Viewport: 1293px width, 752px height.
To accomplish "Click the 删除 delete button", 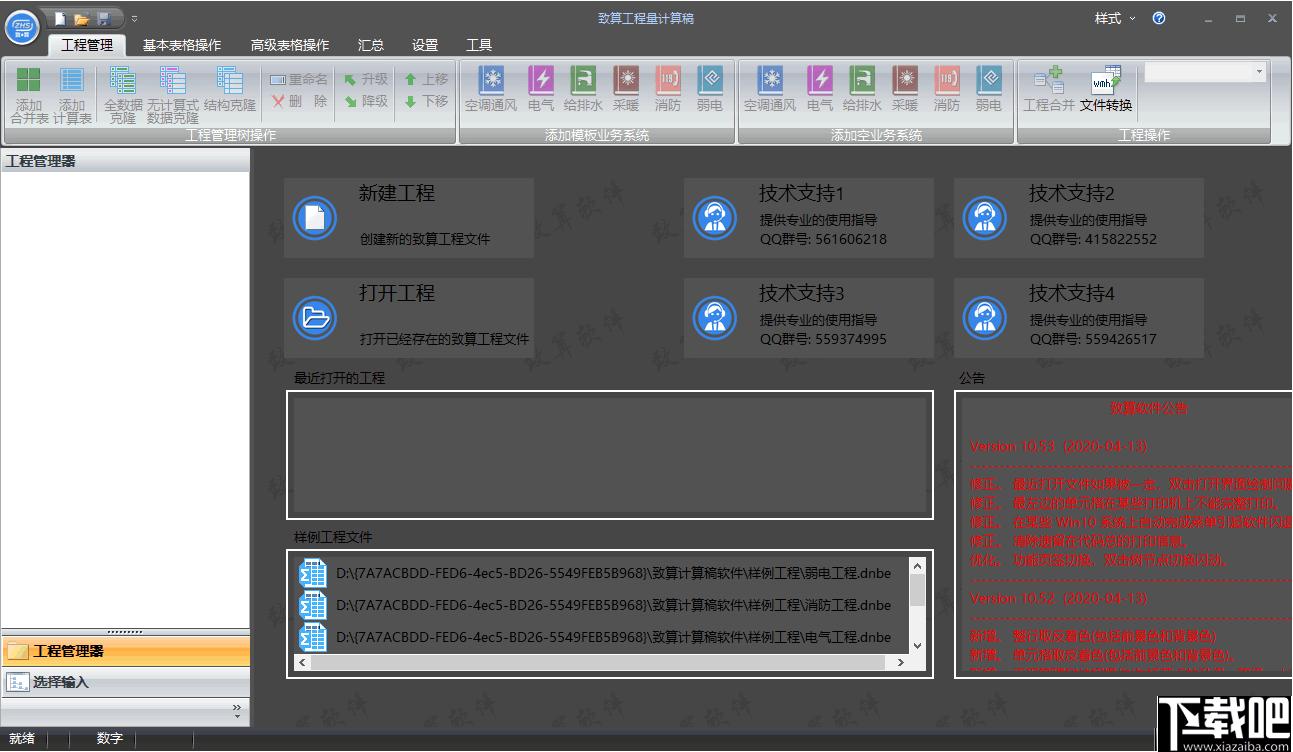I will click(x=299, y=101).
